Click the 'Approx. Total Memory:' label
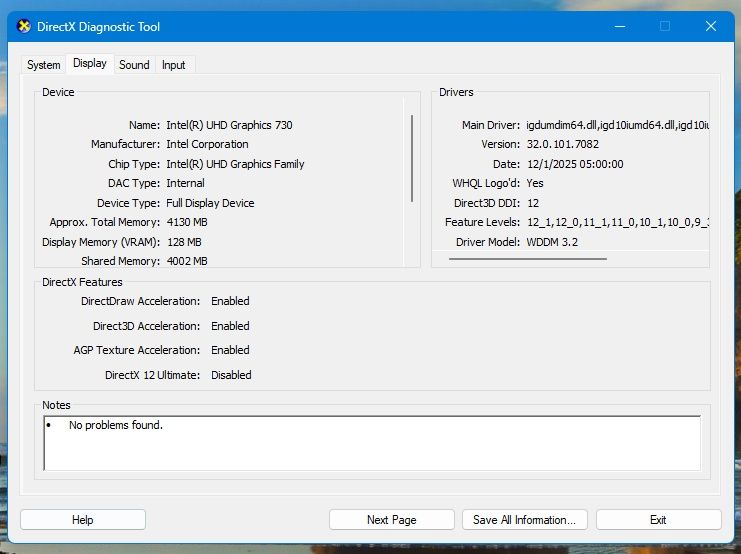This screenshot has height=554, width=741. tap(104, 222)
